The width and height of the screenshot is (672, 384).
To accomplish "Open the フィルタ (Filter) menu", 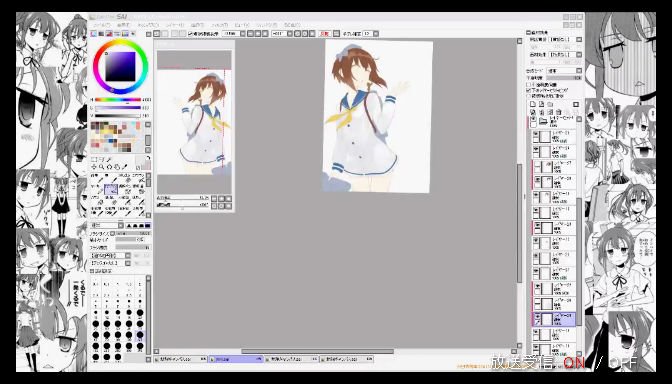I will point(219,25).
